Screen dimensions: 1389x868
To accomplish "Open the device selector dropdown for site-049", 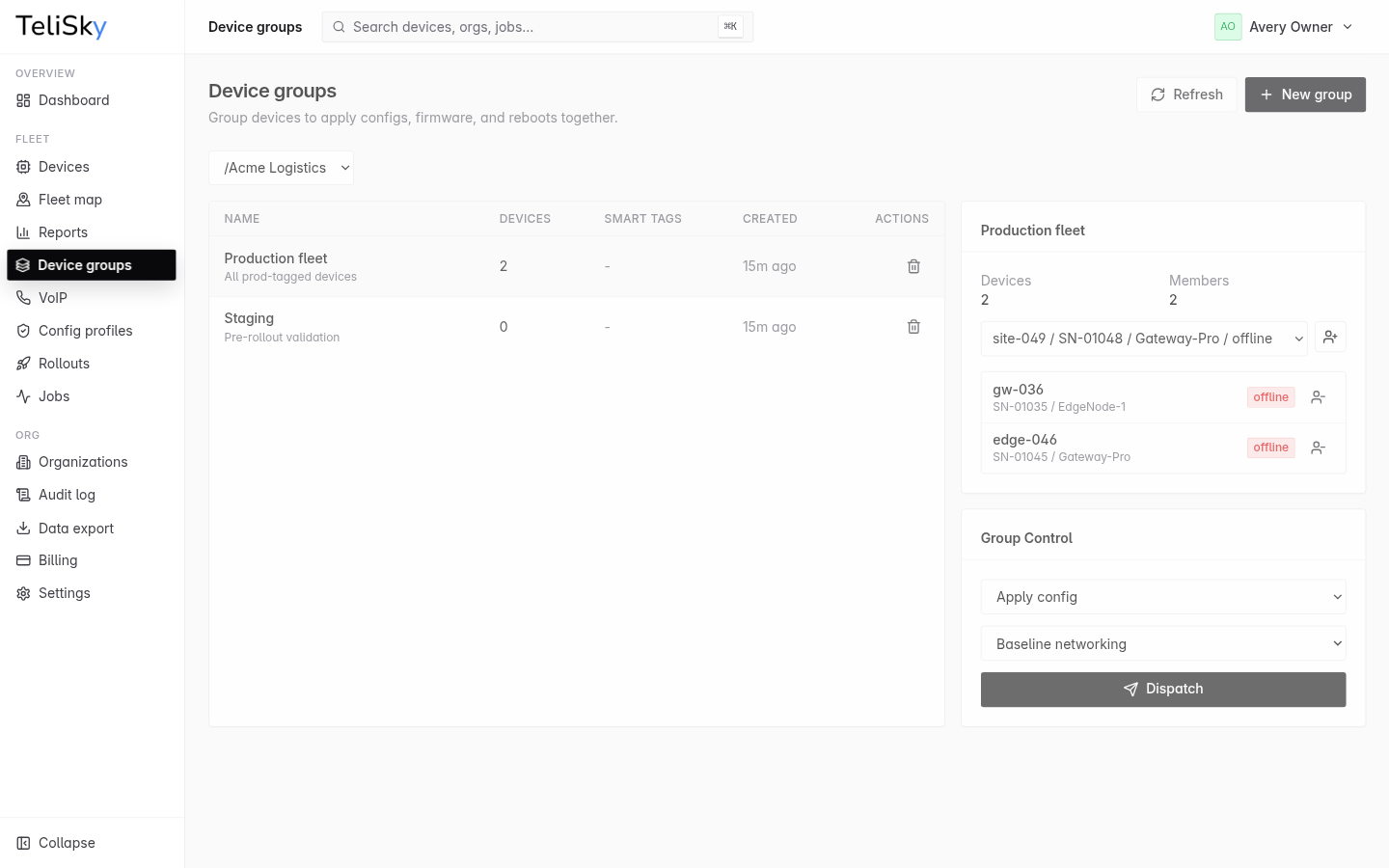I will (1144, 339).
